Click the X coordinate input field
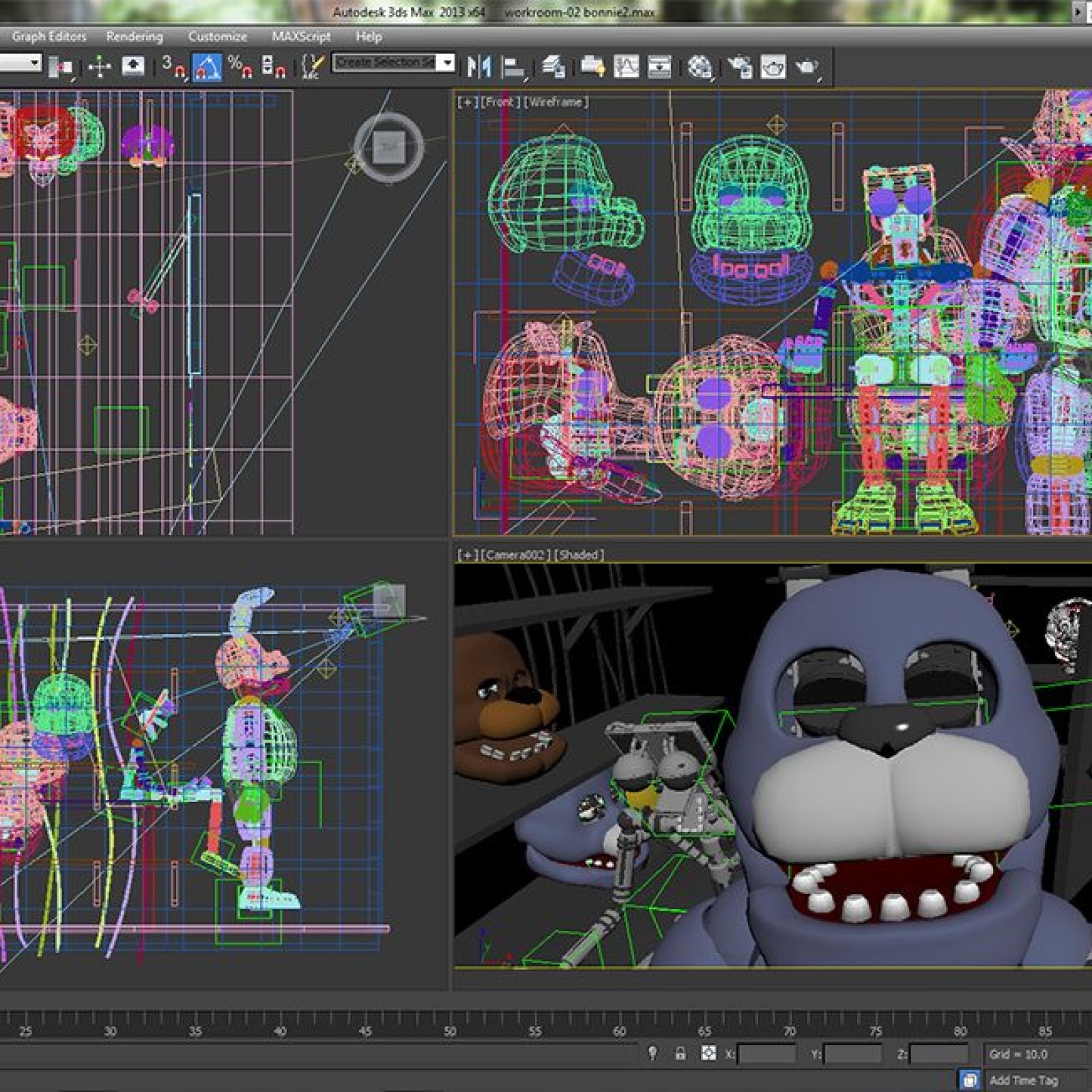Image resolution: width=1092 pixels, height=1092 pixels. [766, 1054]
